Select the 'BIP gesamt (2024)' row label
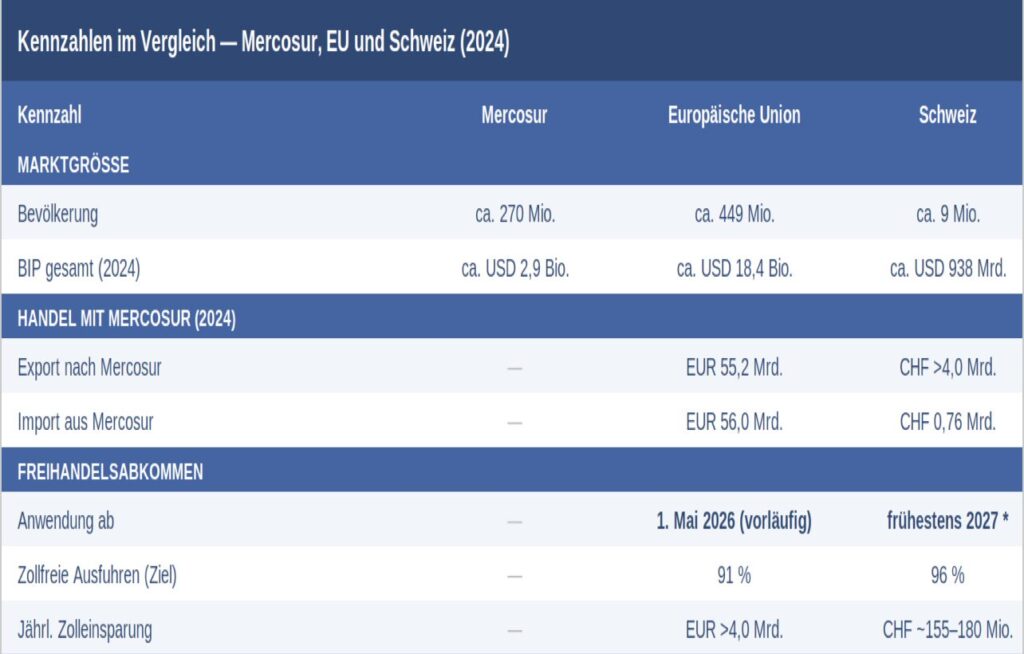1024x654 pixels. click(79, 268)
